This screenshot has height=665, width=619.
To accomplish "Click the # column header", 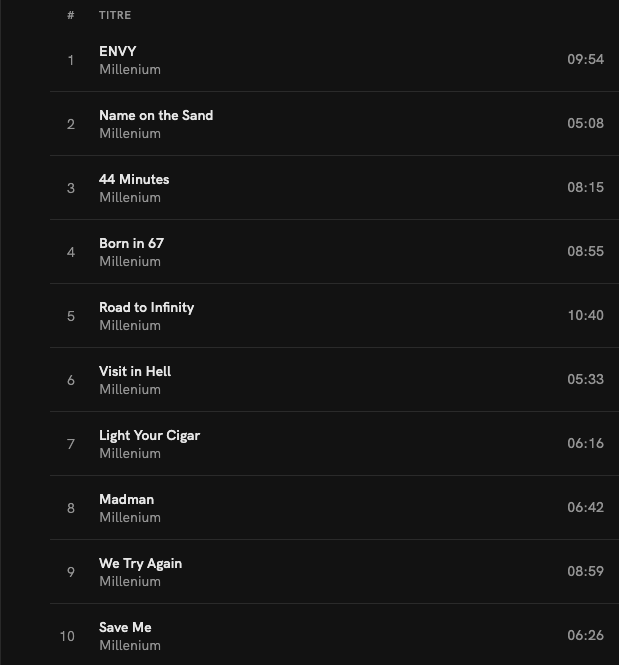I will [x=71, y=16].
